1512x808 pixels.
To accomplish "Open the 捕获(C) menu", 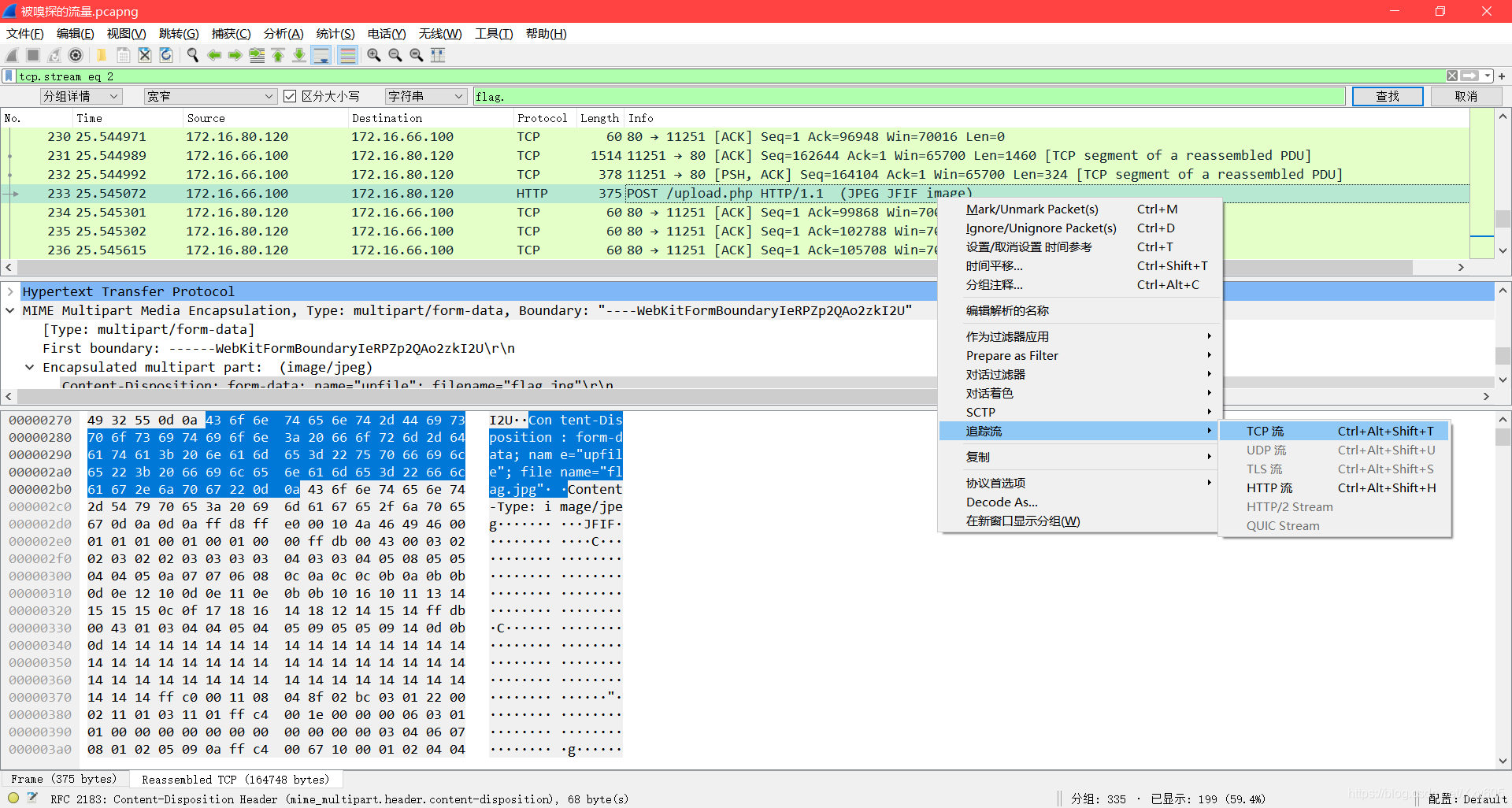I will [231, 34].
